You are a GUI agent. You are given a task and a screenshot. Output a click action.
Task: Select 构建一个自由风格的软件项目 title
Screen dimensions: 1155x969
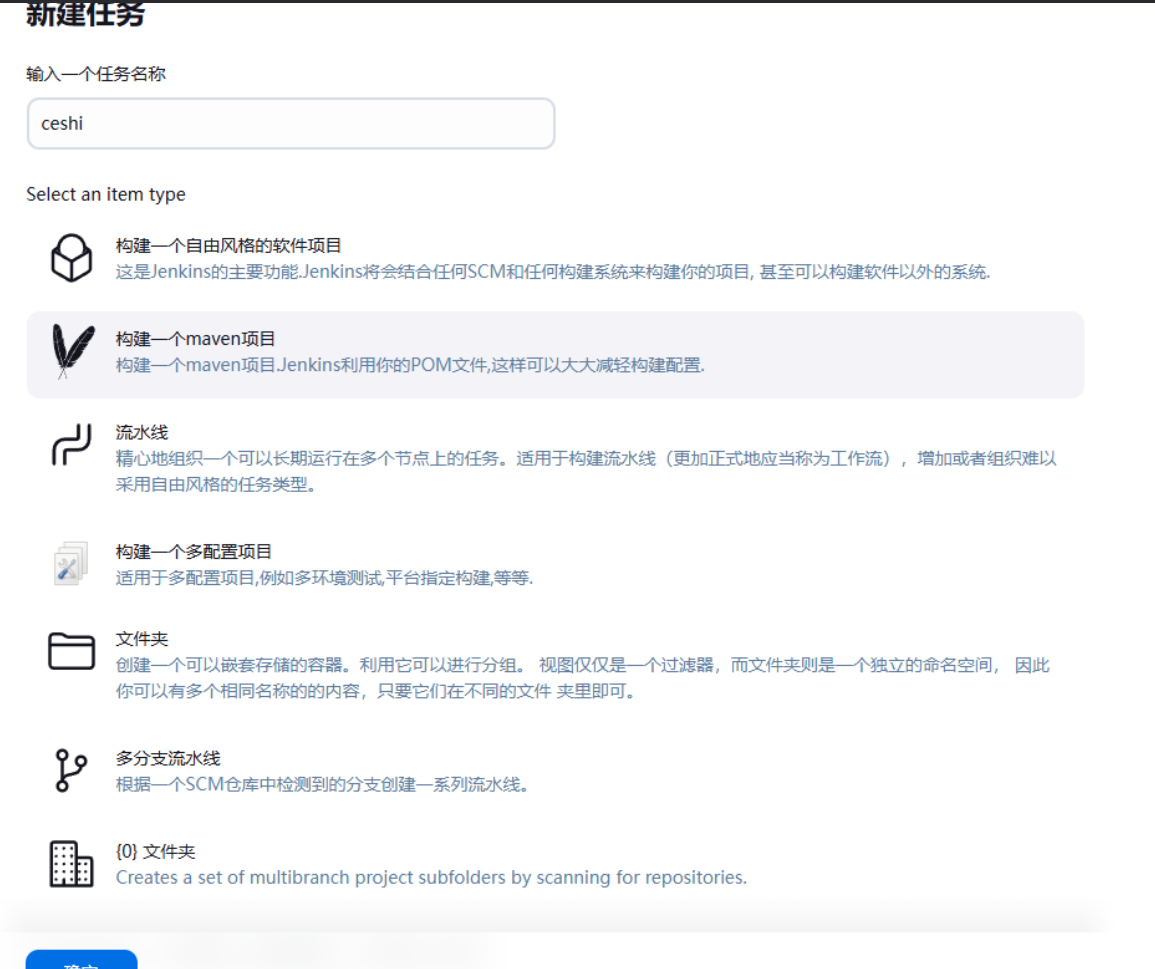[x=228, y=245]
